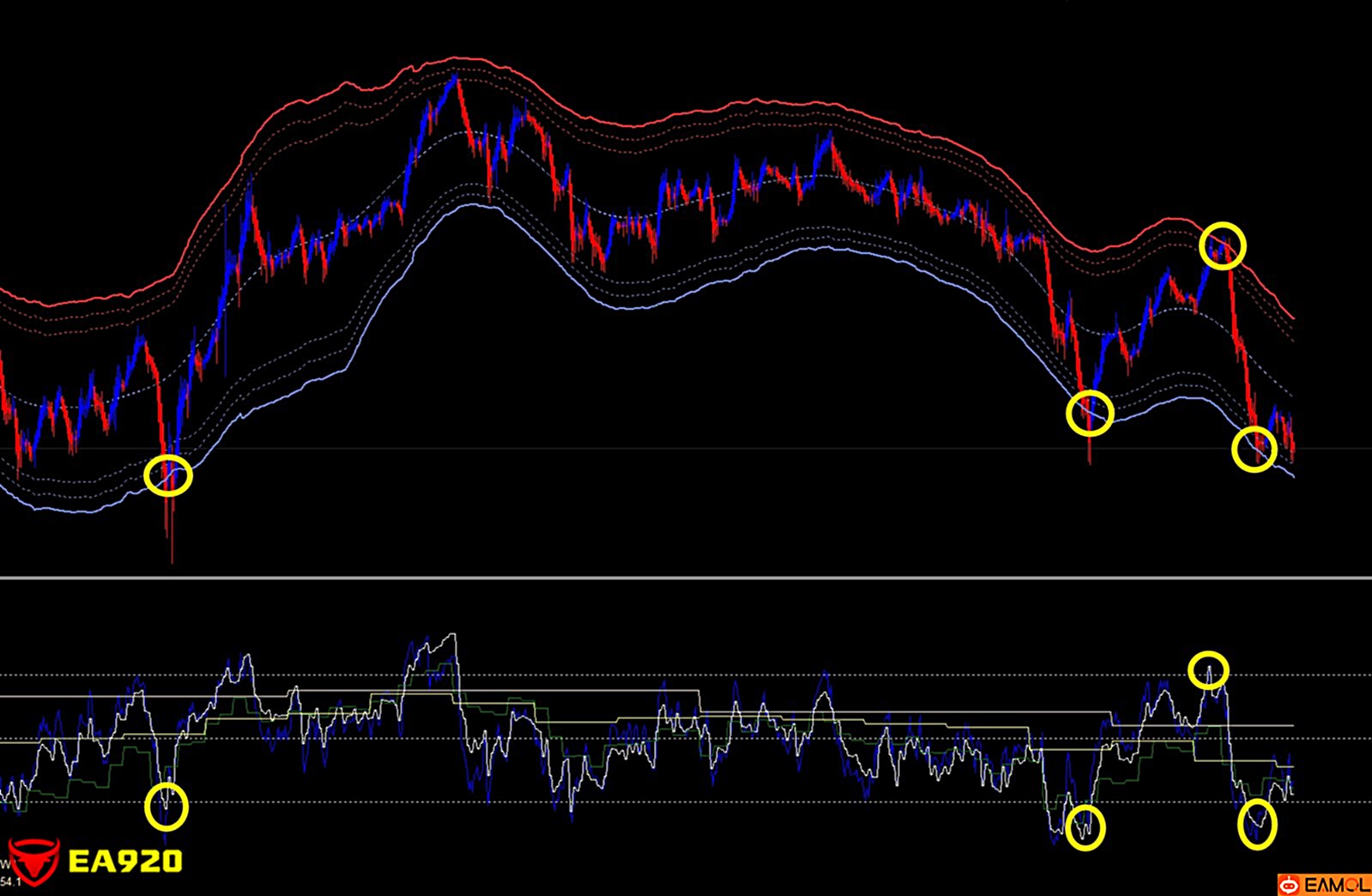Select yellow circle on leftmost price chart low

coord(168,475)
